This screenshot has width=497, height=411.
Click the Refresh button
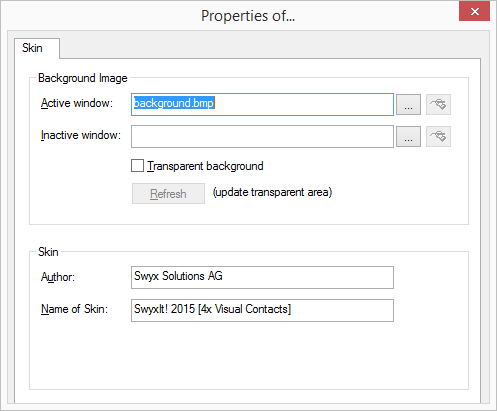point(168,193)
